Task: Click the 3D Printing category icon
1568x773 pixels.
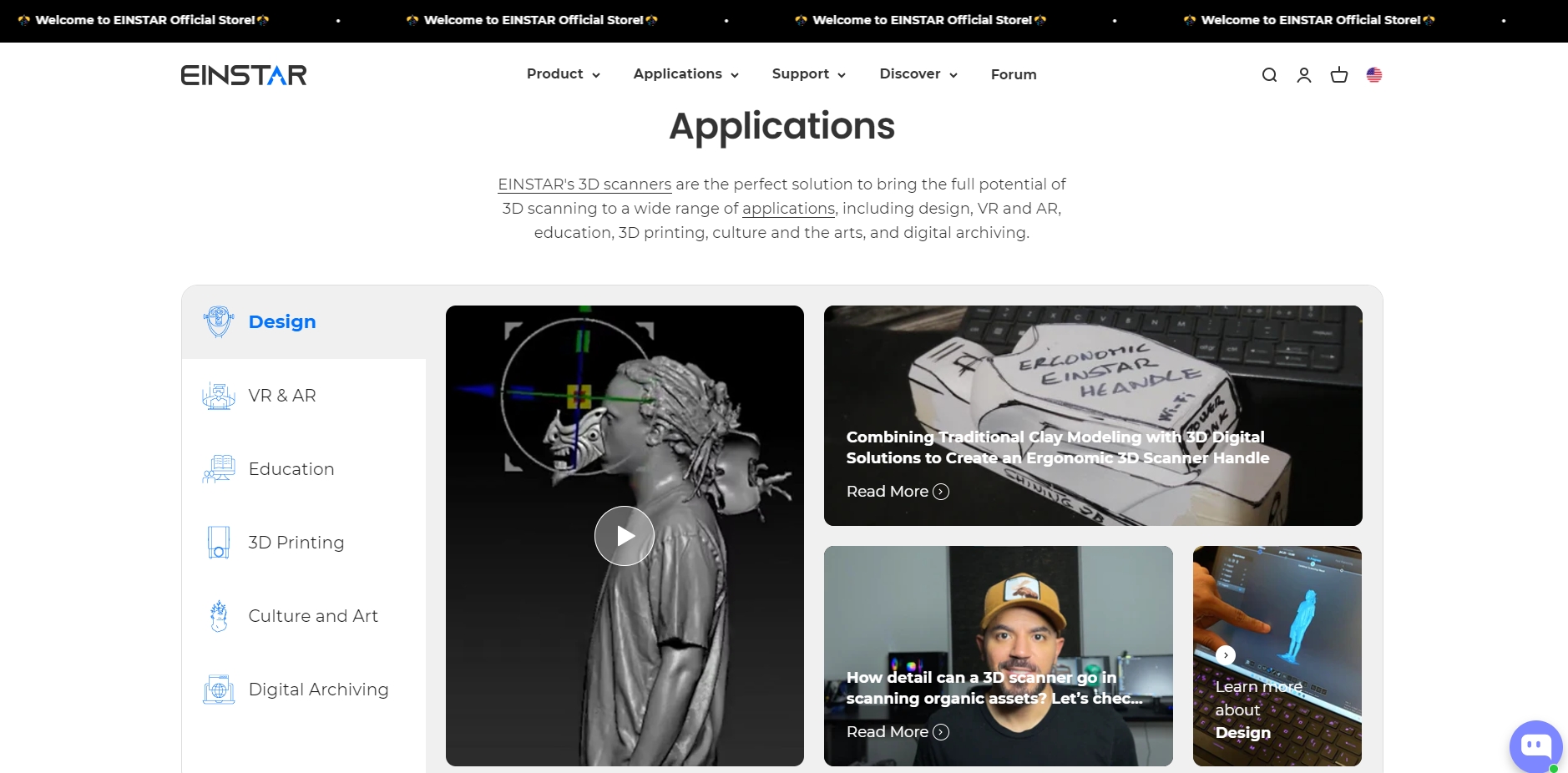Action: coord(219,543)
